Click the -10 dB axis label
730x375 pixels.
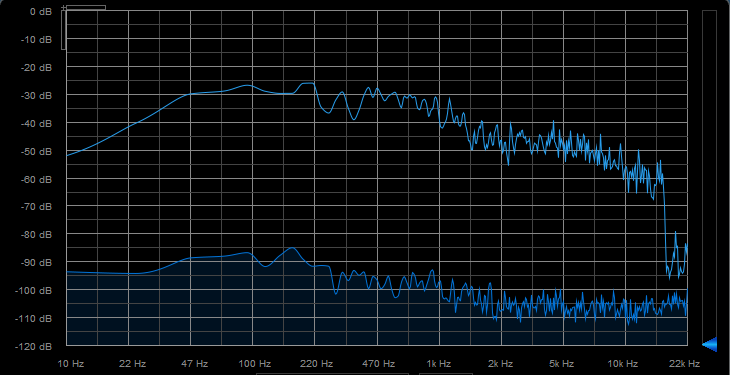(37, 40)
